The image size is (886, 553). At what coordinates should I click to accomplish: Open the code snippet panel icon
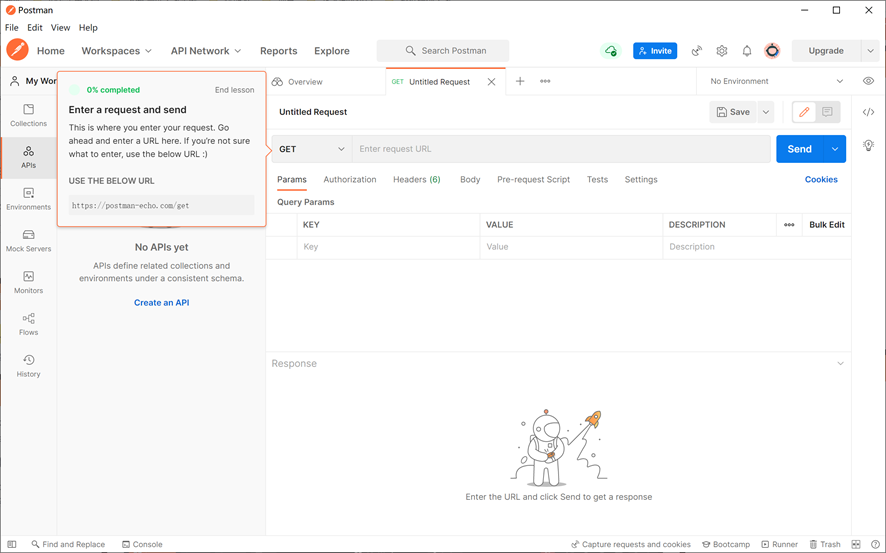pyautogui.click(x=868, y=112)
